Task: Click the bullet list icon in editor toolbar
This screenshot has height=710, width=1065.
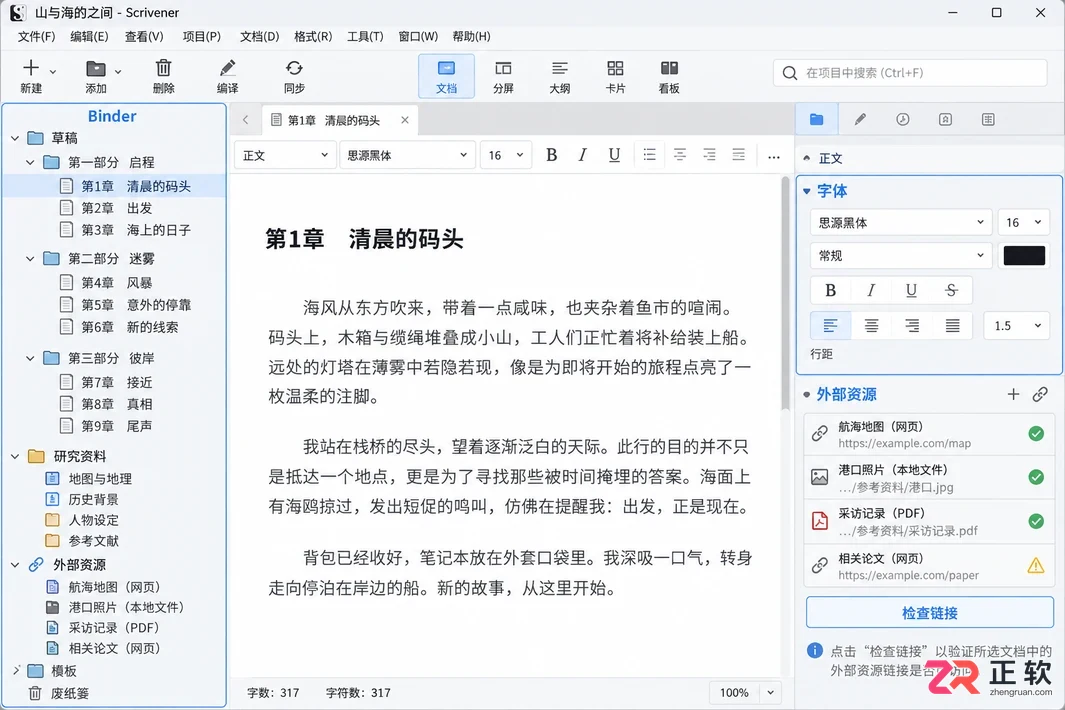Action: [649, 156]
